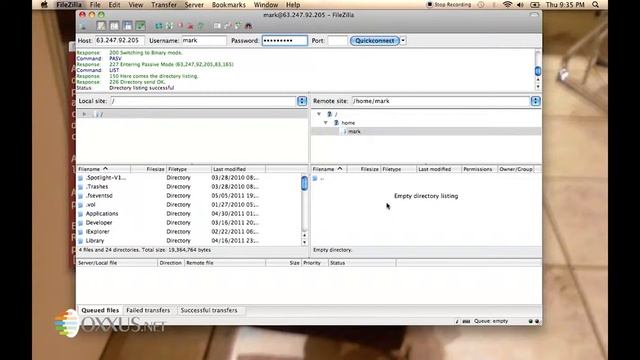Toggle processing of the transfer queue

(x=169, y=26)
